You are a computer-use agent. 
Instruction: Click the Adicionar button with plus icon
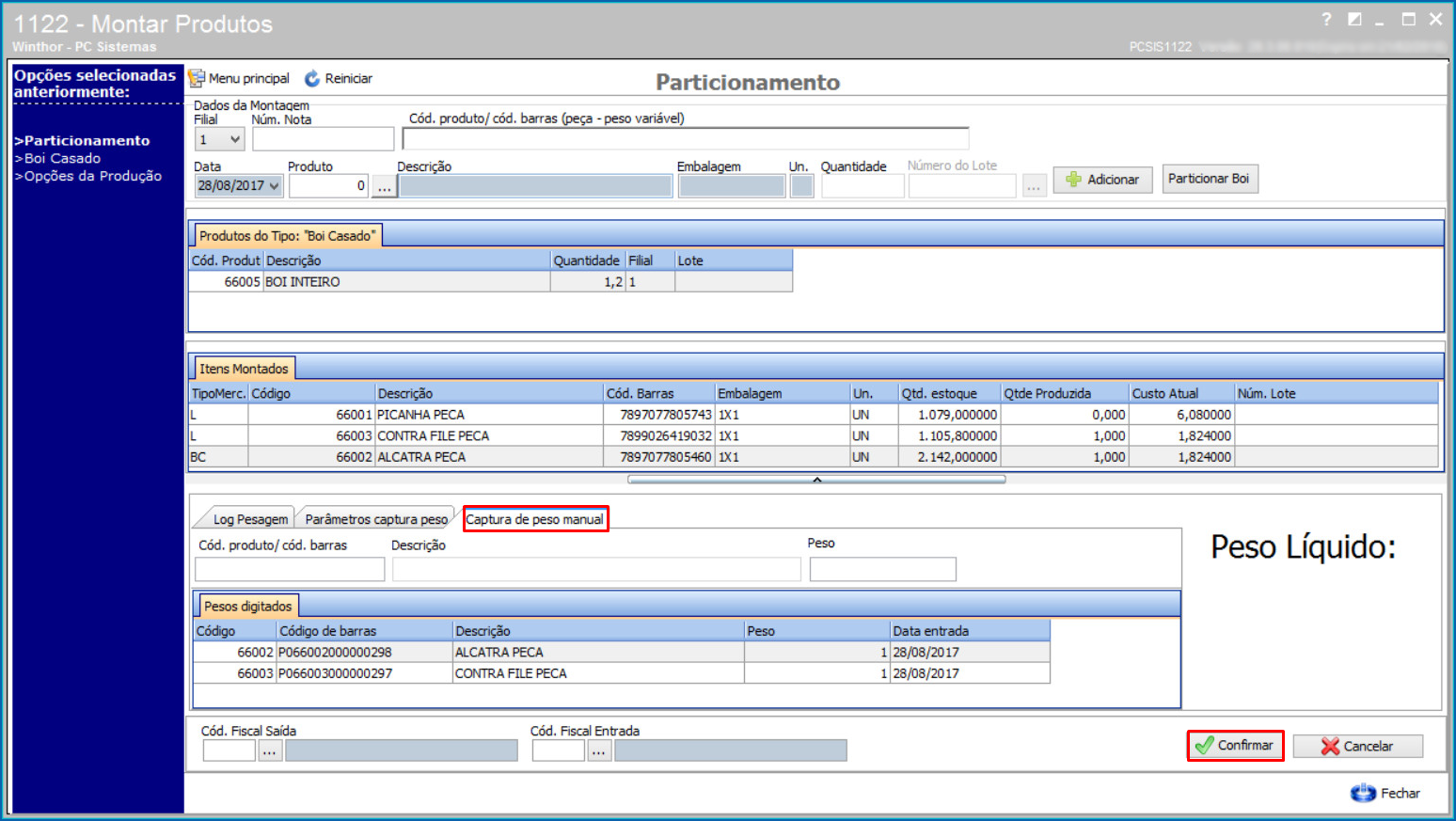click(x=1102, y=179)
